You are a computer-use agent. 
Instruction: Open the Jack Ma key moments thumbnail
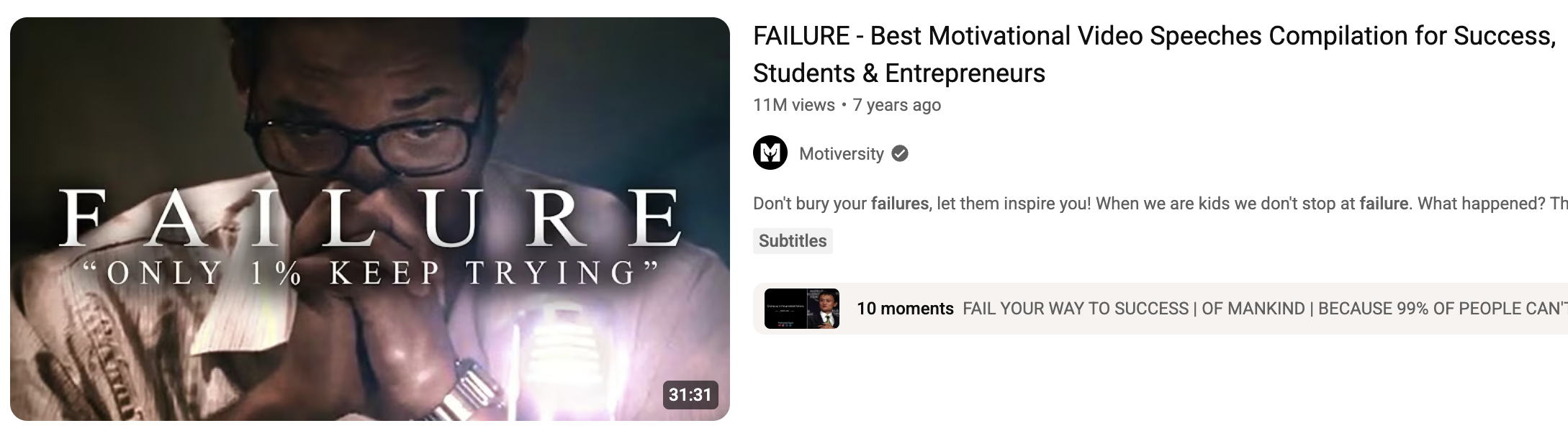tap(802, 309)
